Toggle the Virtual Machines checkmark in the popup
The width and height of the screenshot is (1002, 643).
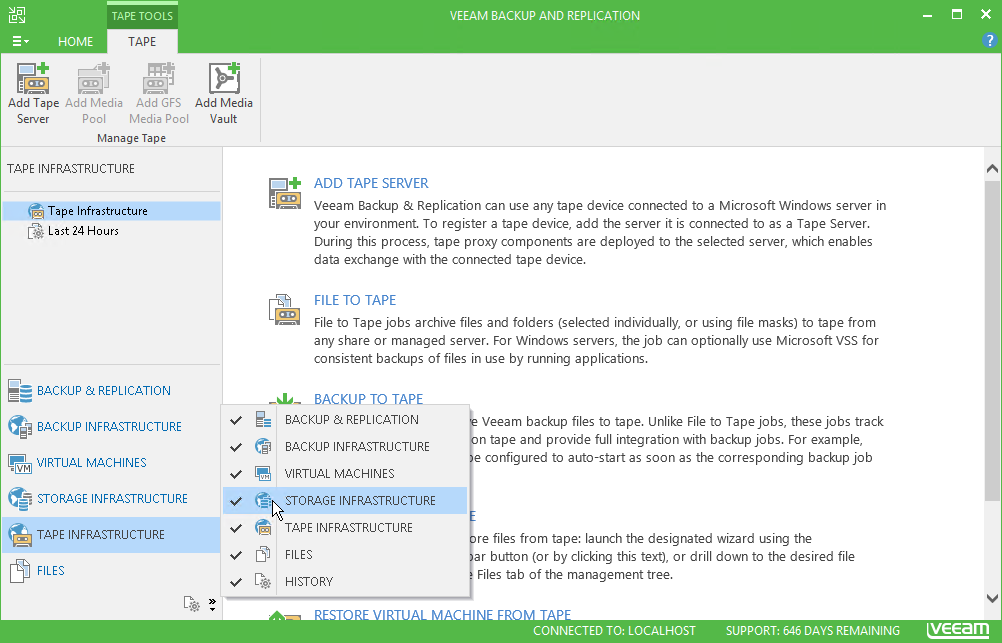236,474
